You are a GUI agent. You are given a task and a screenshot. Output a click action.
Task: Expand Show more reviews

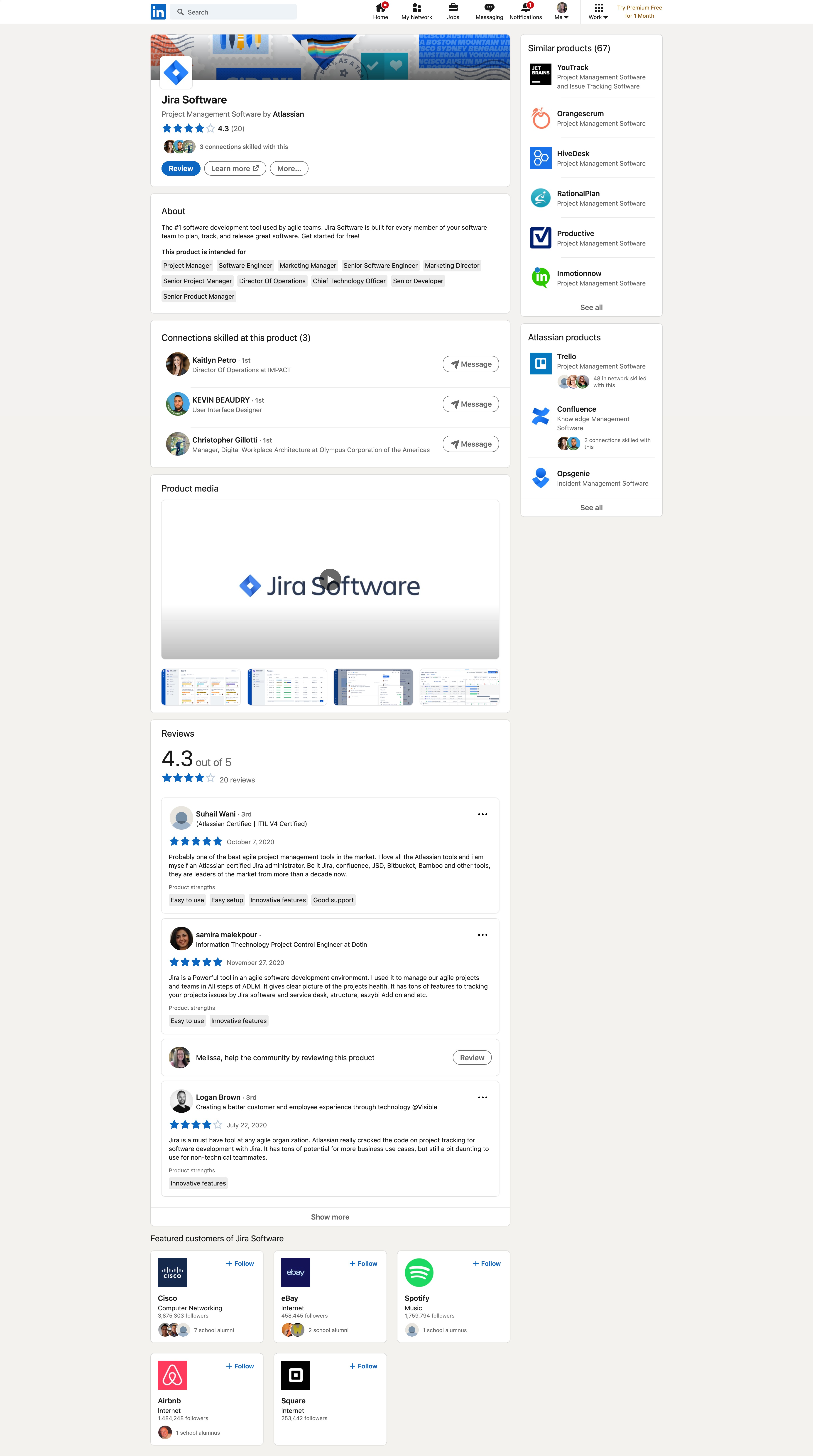pos(330,1217)
